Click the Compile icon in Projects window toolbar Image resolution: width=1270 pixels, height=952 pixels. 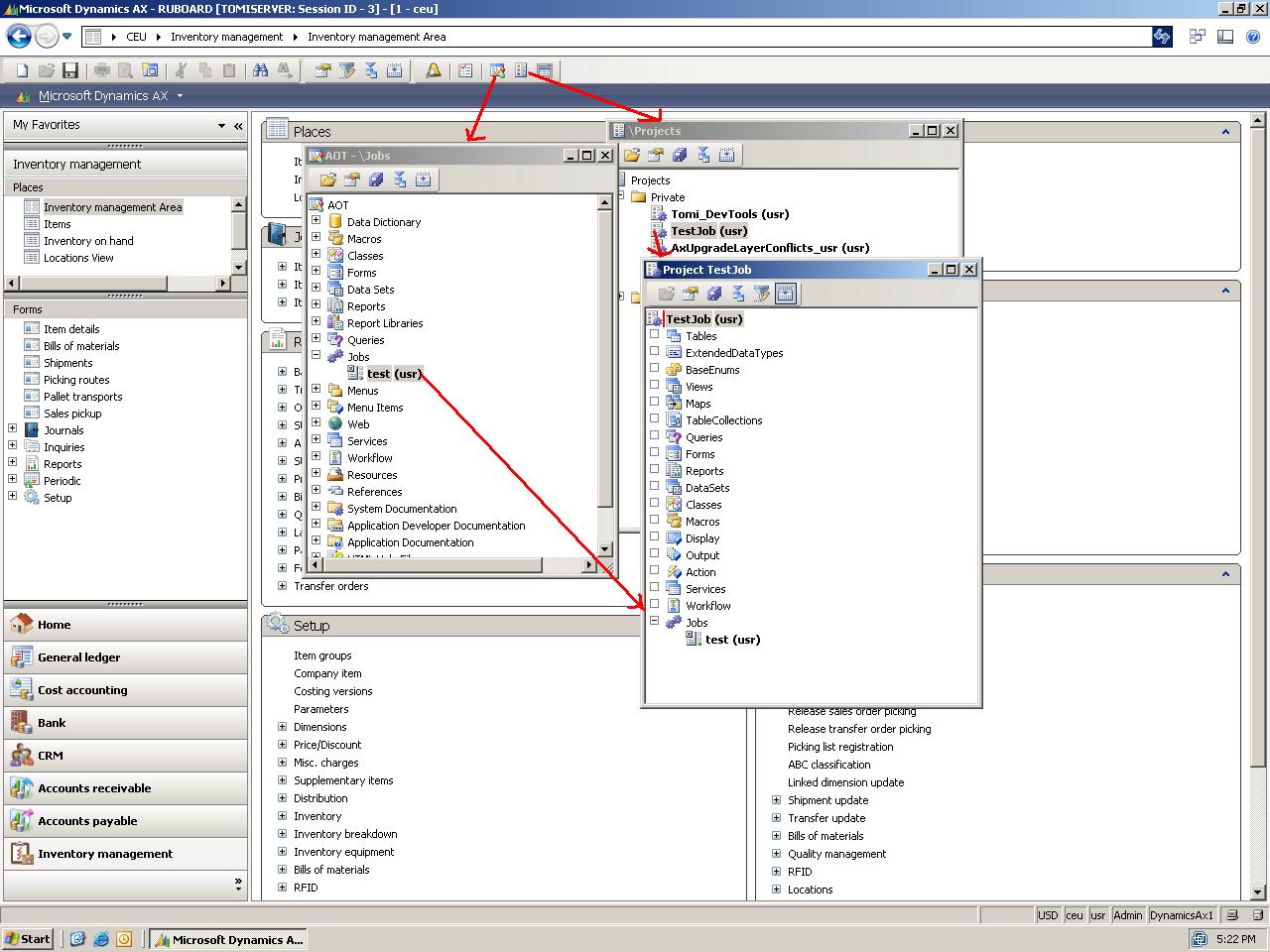coord(703,155)
